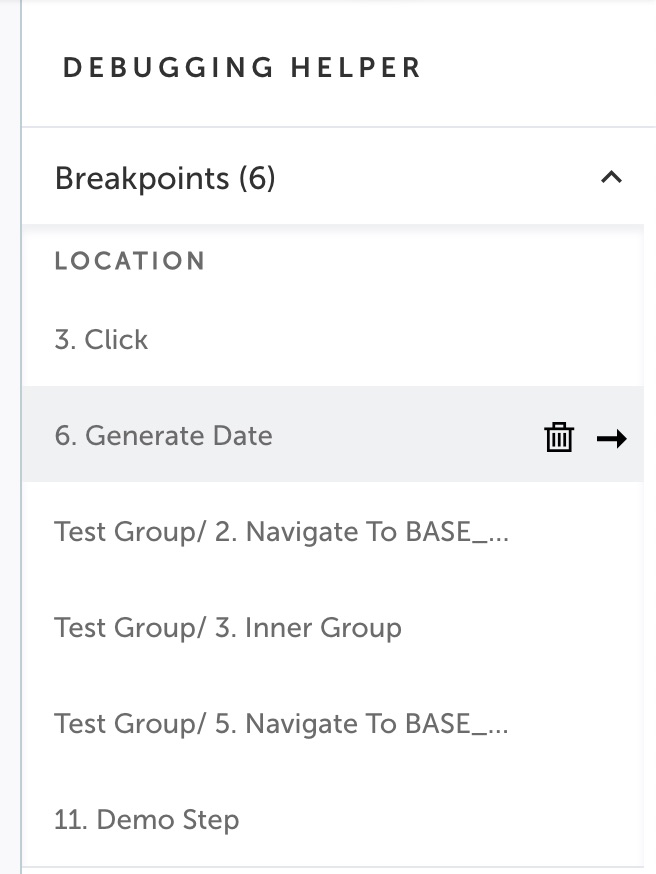
Task: Click the Breakpoints (6) section header label
Action: (165, 178)
